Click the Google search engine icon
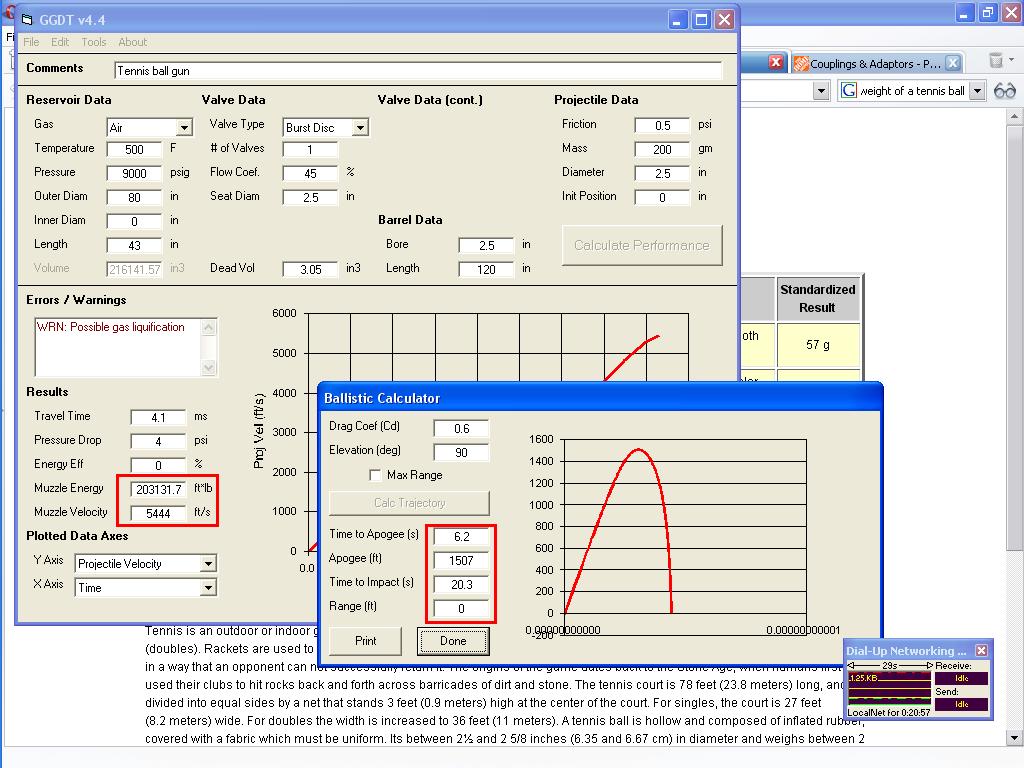This screenshot has height=768, width=1024. click(x=849, y=91)
